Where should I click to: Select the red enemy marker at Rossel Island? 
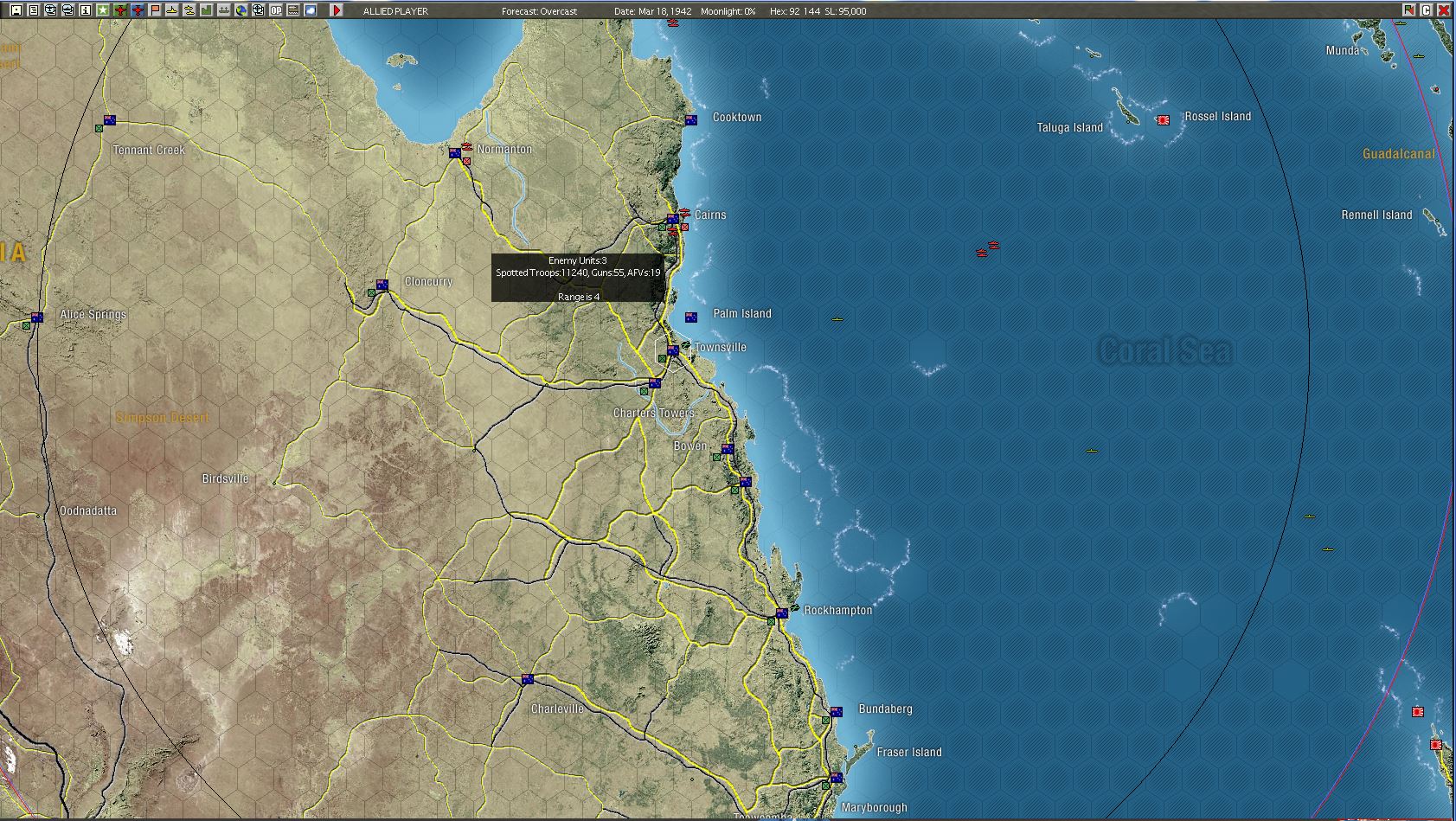pos(1164,120)
